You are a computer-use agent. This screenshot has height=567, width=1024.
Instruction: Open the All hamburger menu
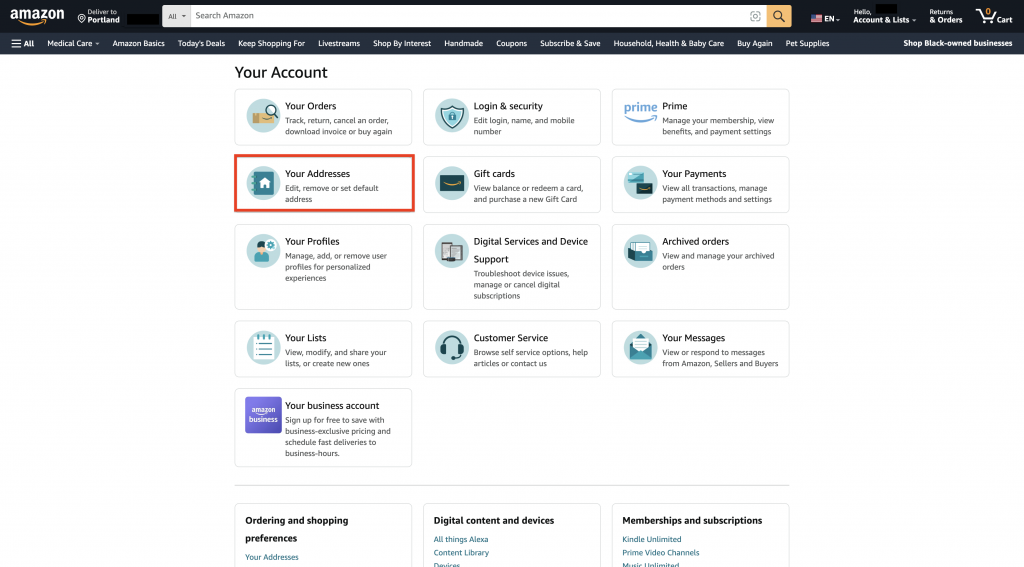(x=22, y=44)
